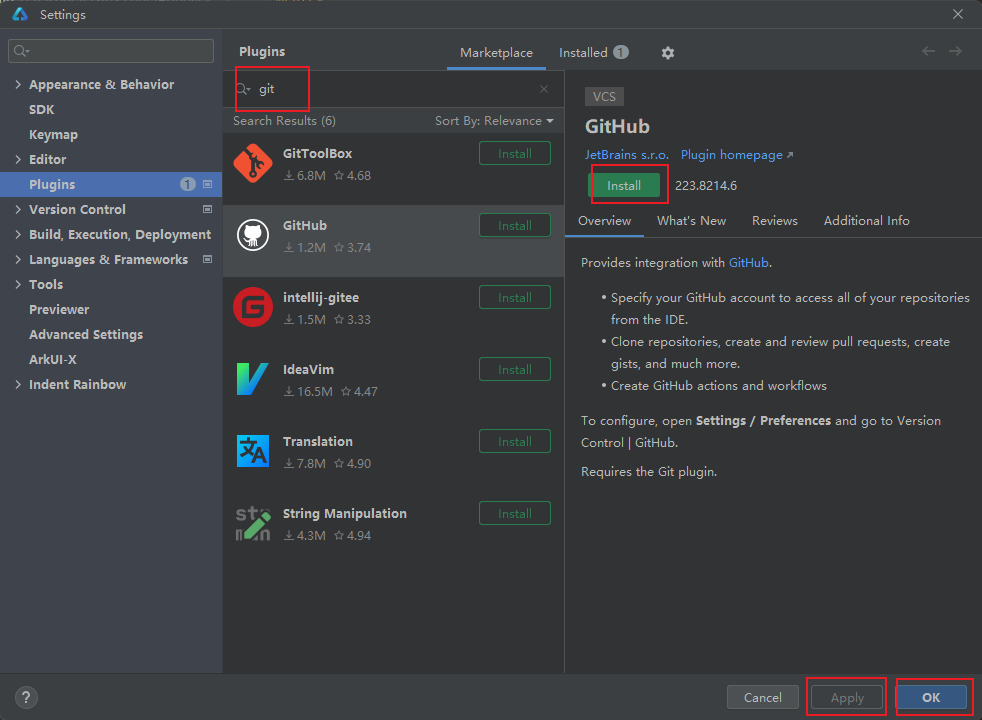Go forward using the right arrow

coord(955,51)
